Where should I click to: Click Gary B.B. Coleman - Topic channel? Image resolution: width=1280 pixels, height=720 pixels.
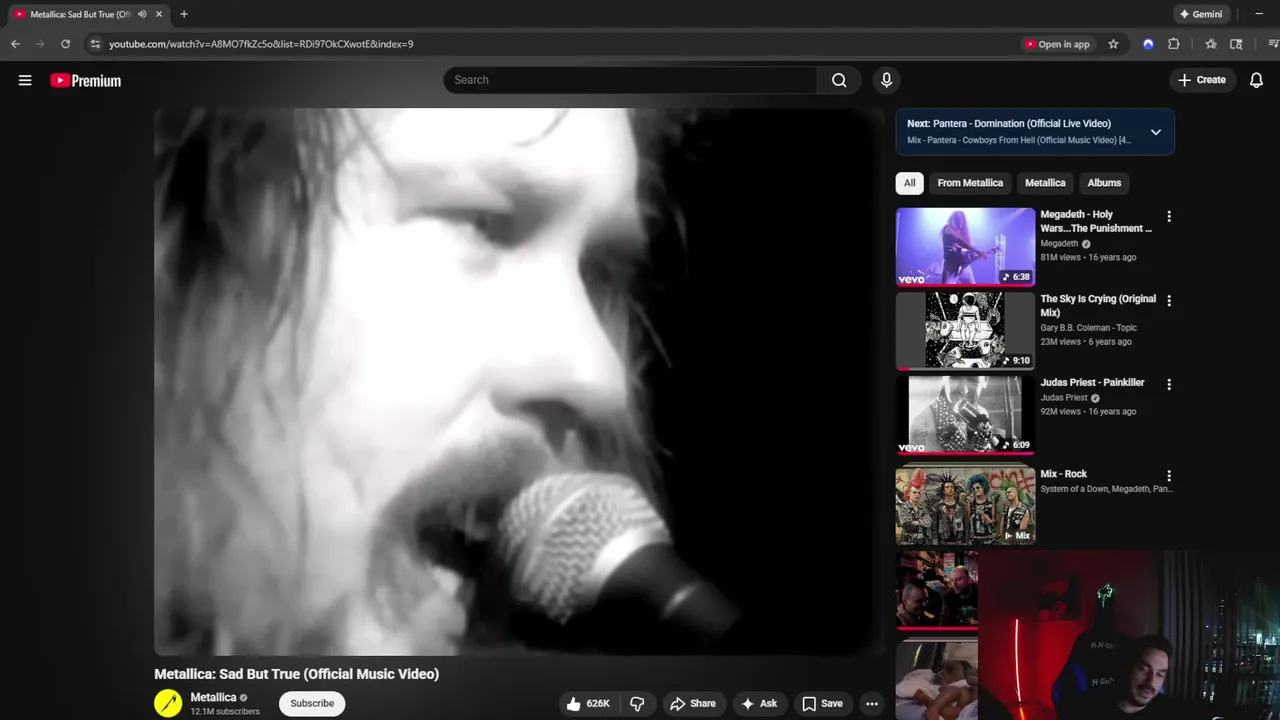(x=1088, y=328)
